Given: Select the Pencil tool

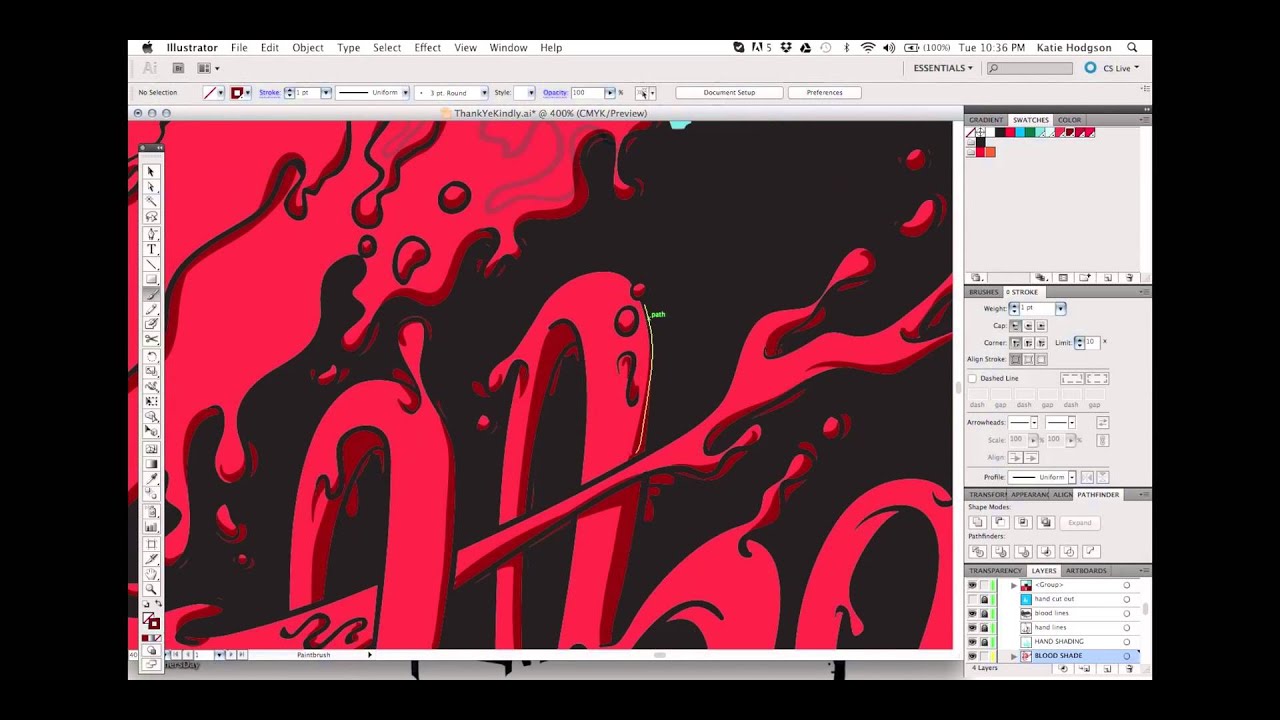Looking at the screenshot, I should point(152,309).
